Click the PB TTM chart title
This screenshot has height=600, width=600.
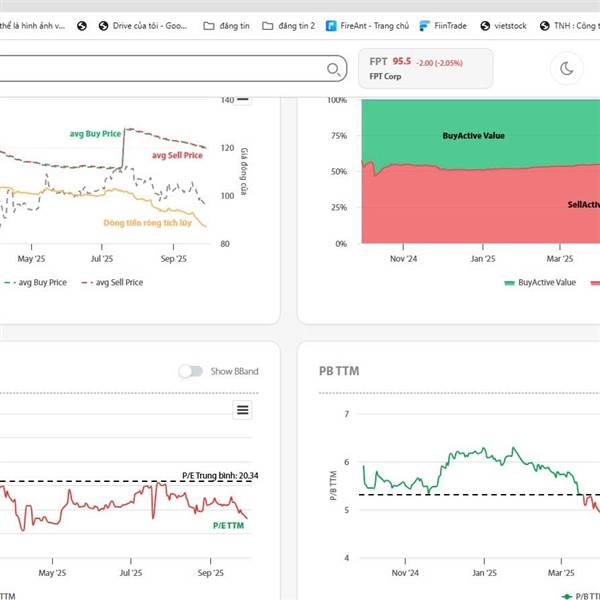[x=339, y=371]
